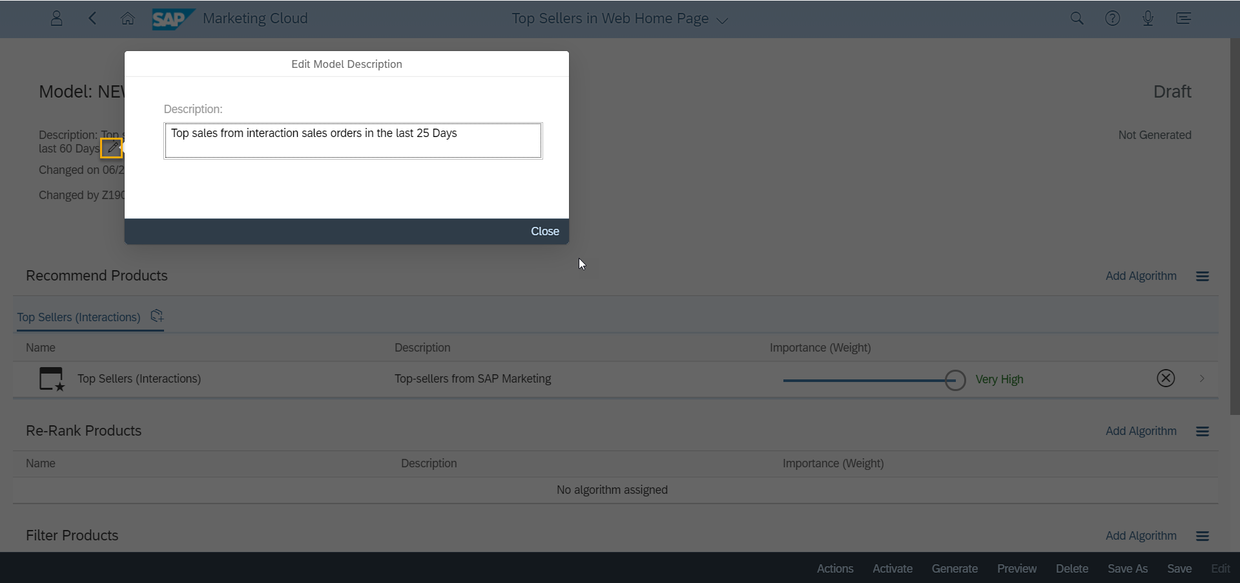Open the help question mark icon

[x=1112, y=18]
